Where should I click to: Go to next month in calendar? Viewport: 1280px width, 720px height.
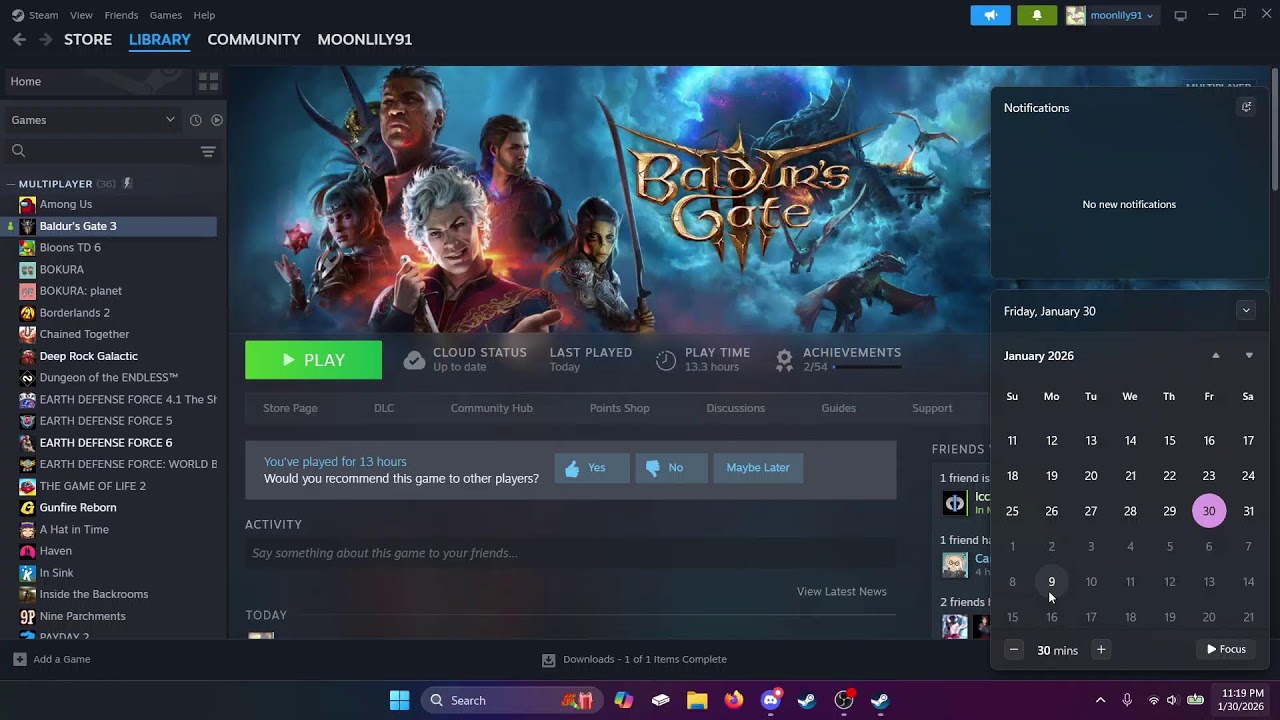pos(1249,356)
